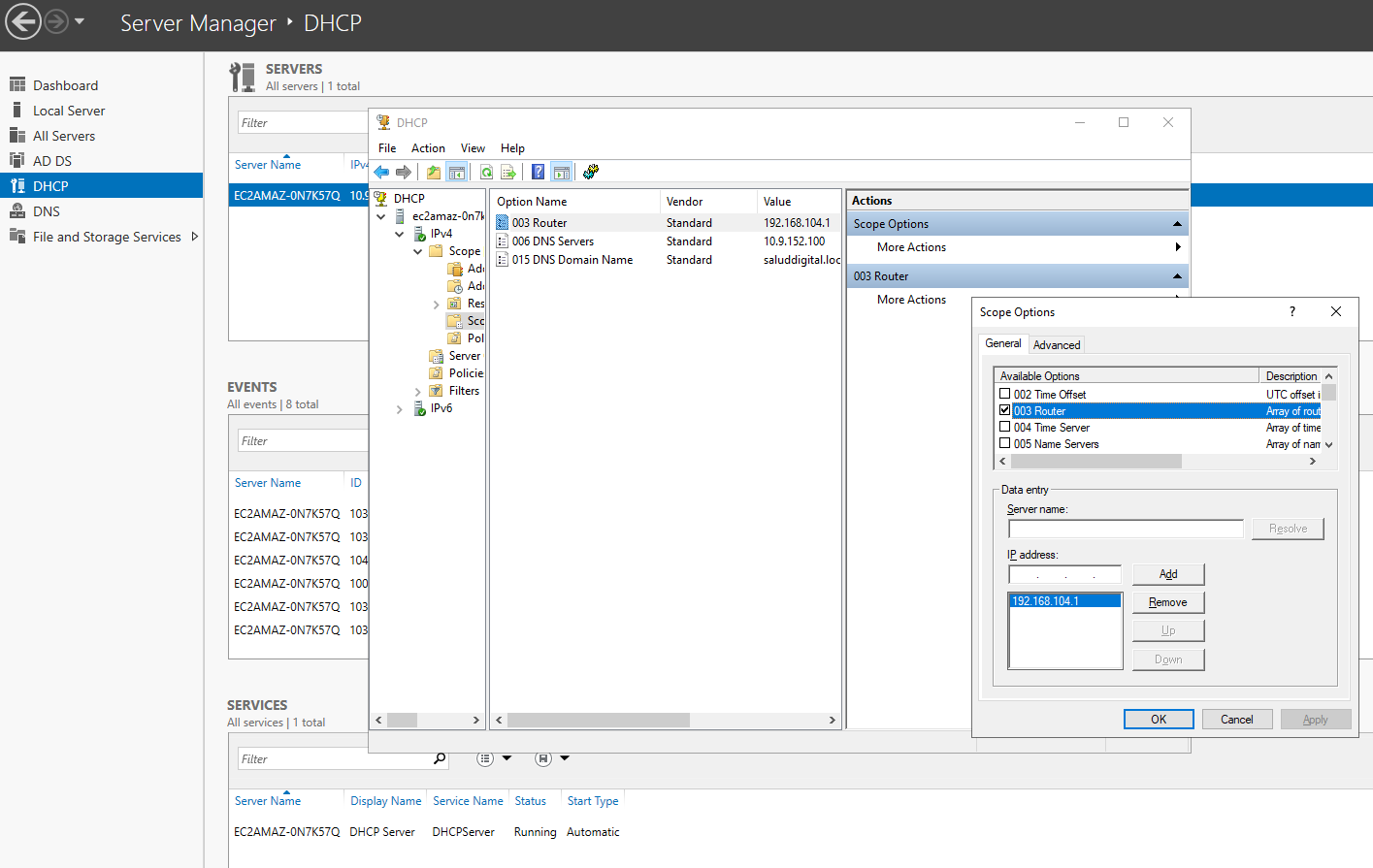Click the Add button for IP address
This screenshot has width=1373, height=868.
coord(1168,574)
